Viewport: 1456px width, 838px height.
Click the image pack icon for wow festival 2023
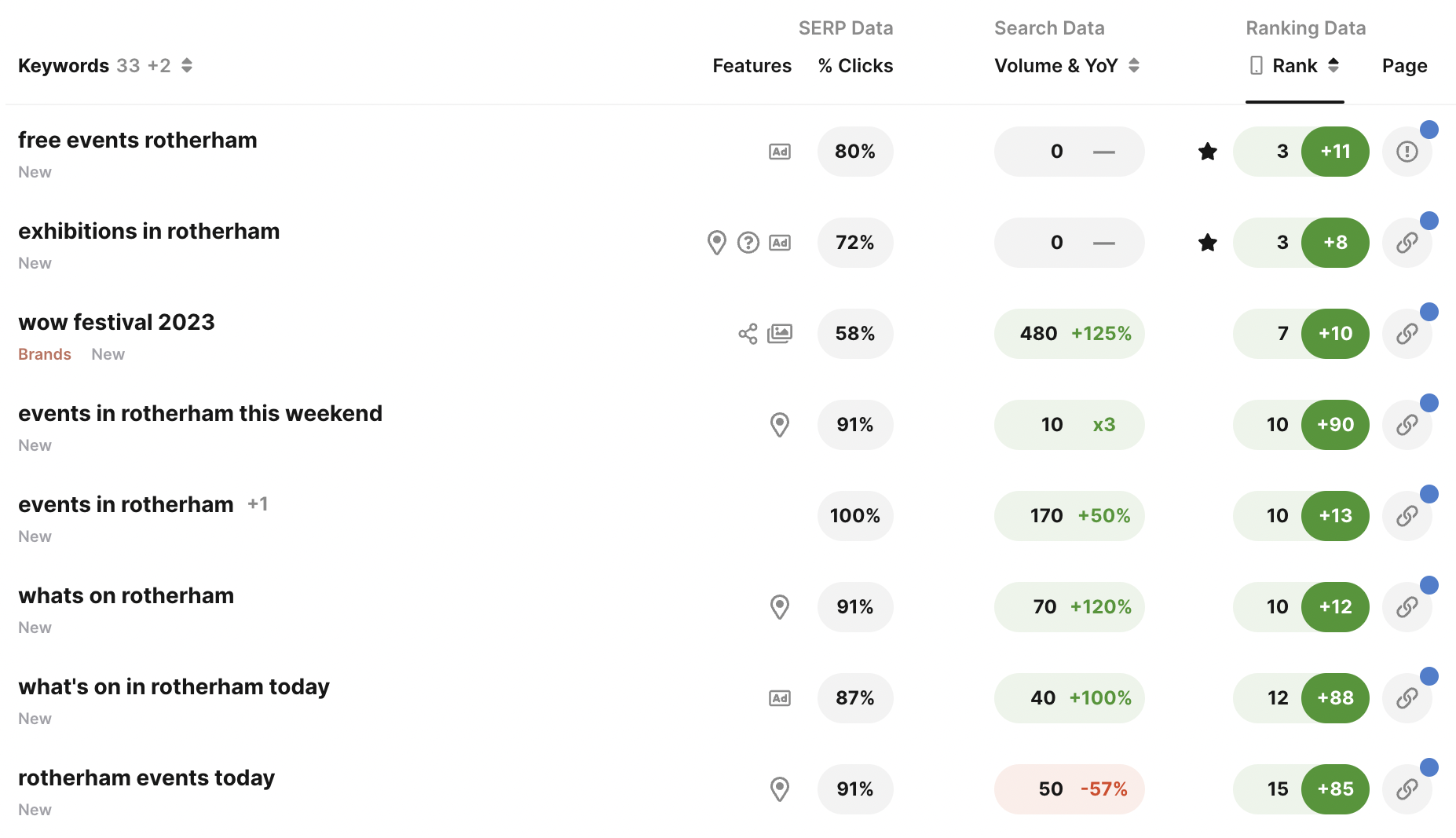coord(779,334)
